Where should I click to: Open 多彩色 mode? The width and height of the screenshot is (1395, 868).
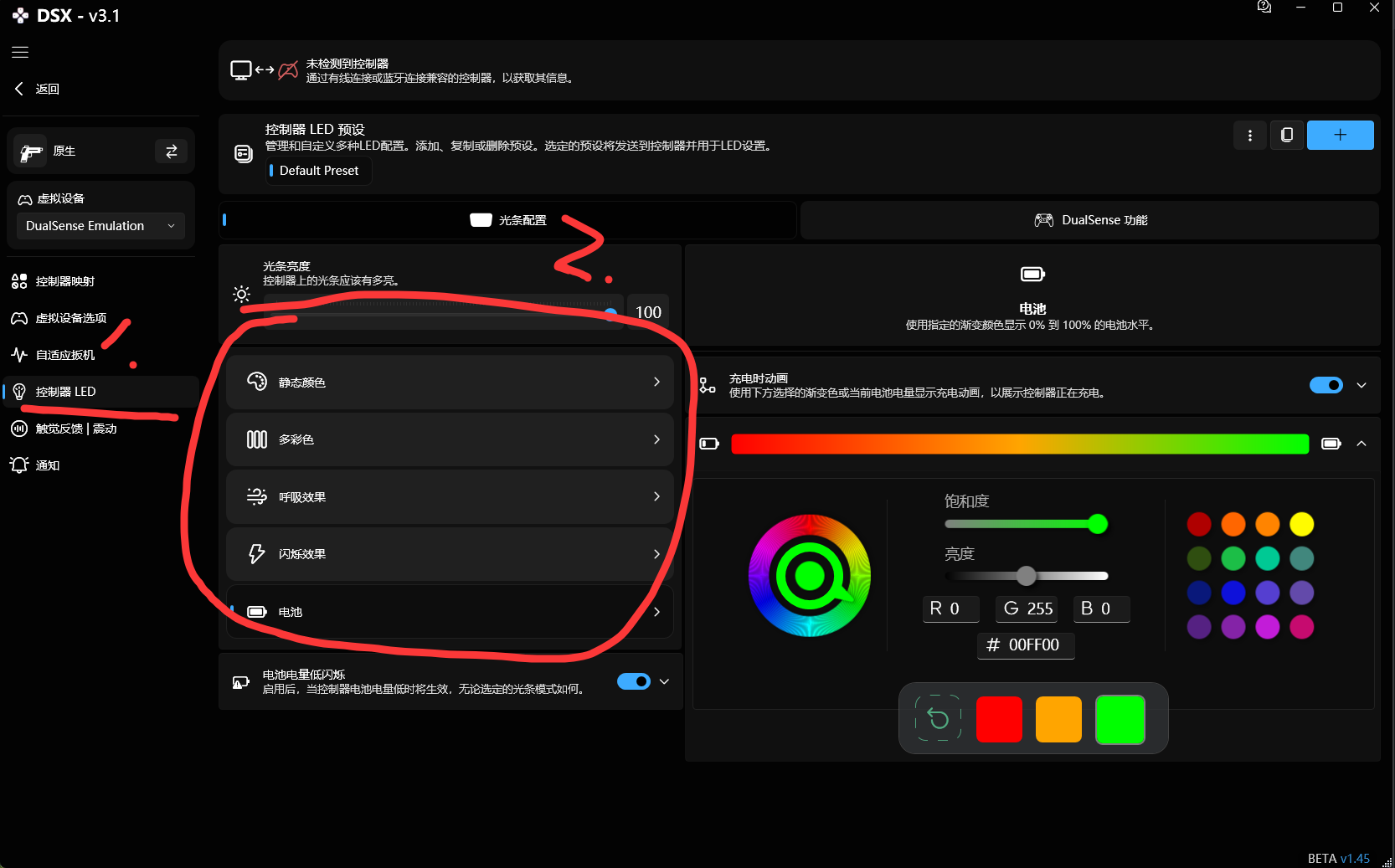450,439
